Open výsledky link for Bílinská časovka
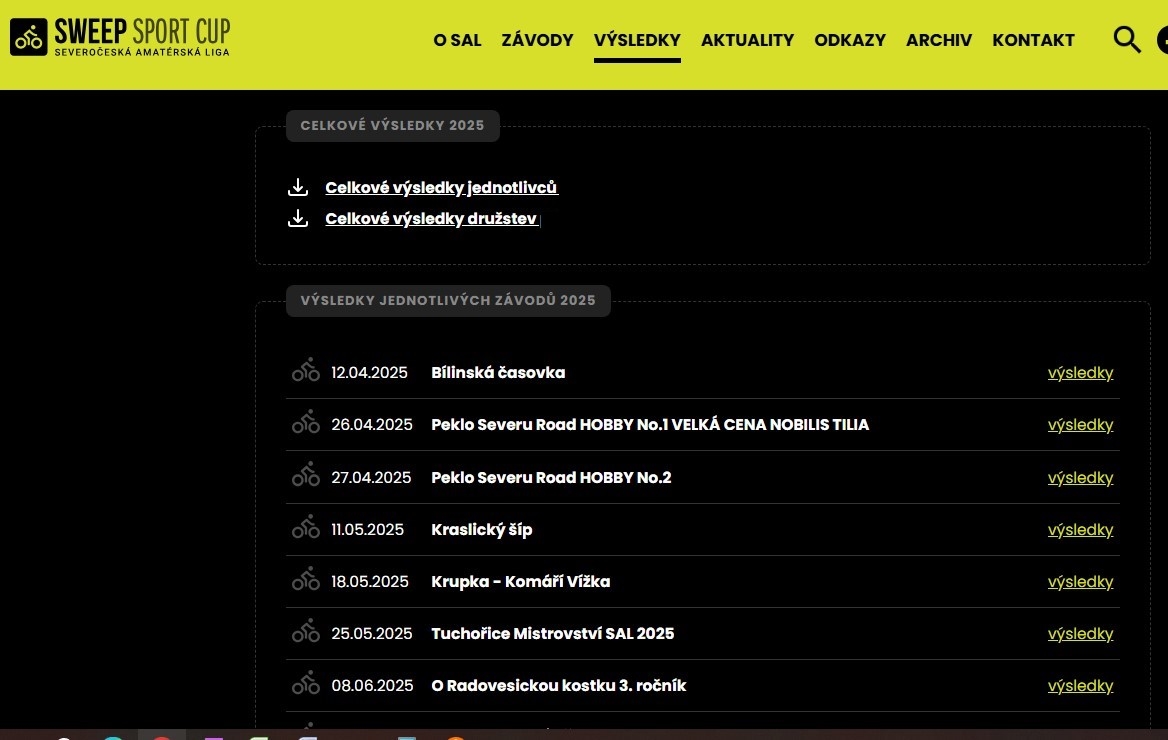This screenshot has height=740, width=1168. [x=1080, y=373]
